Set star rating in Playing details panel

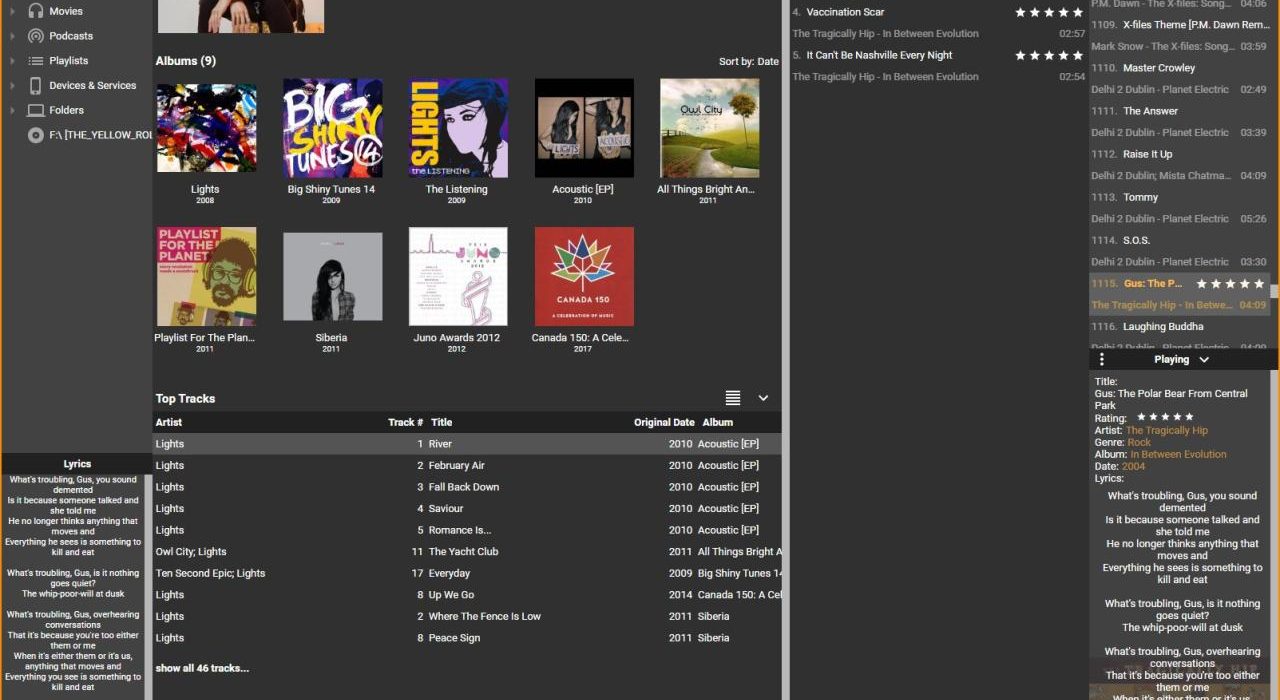1165,417
